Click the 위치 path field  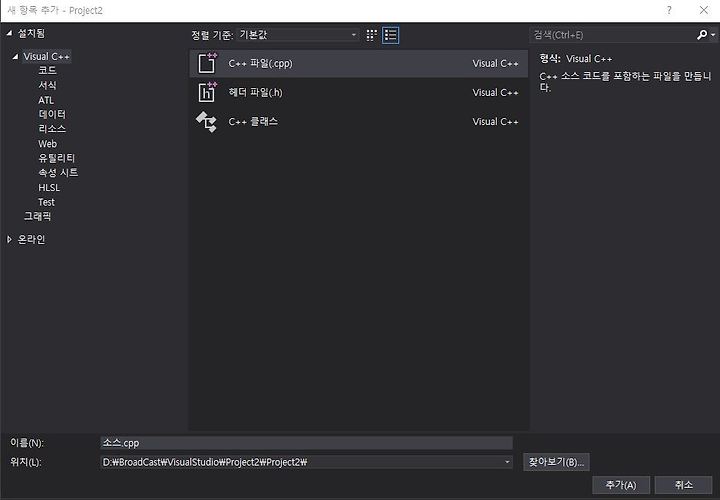click(306, 462)
